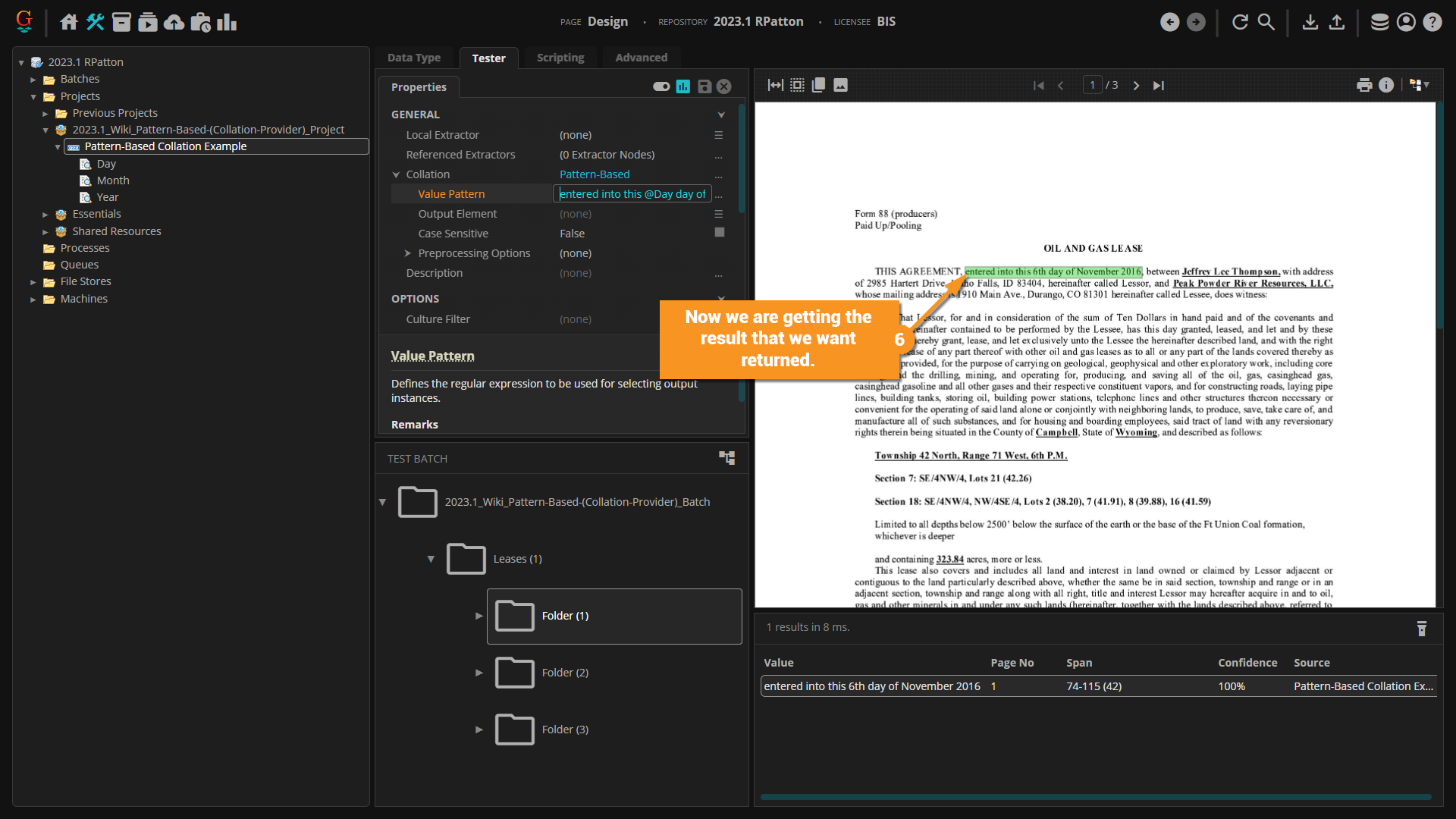Toggle the teal diagnostics chart button in Properties

[x=683, y=86]
